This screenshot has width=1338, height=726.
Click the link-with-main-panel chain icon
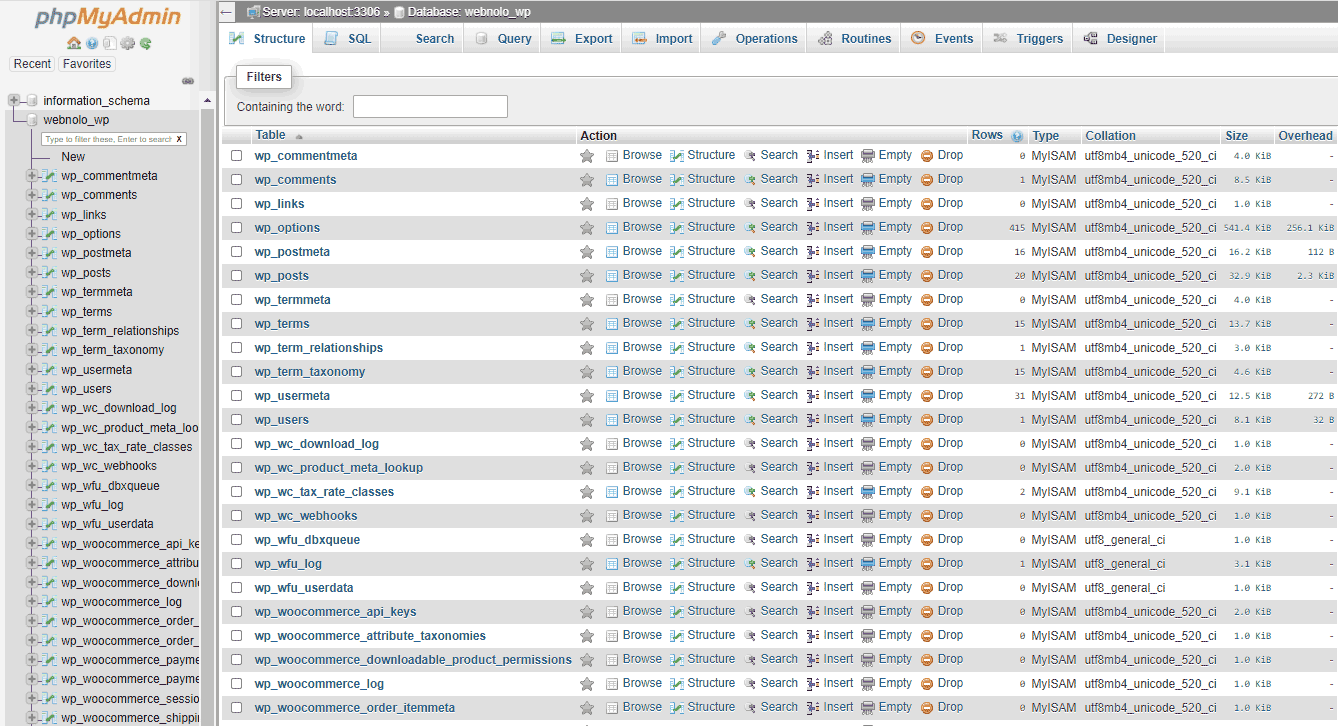pyautogui.click(x=188, y=81)
